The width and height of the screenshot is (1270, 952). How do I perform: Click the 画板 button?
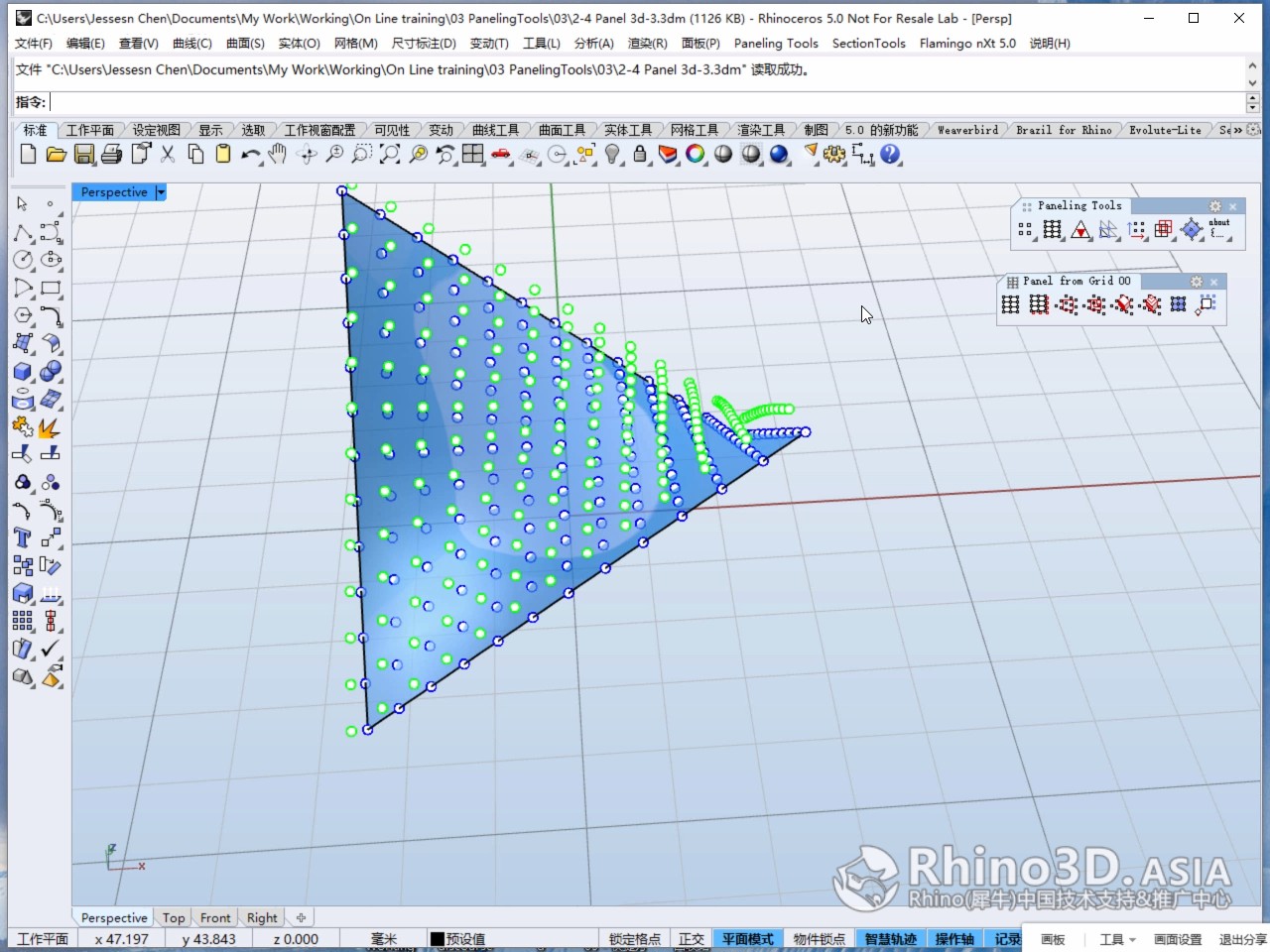[1053, 939]
